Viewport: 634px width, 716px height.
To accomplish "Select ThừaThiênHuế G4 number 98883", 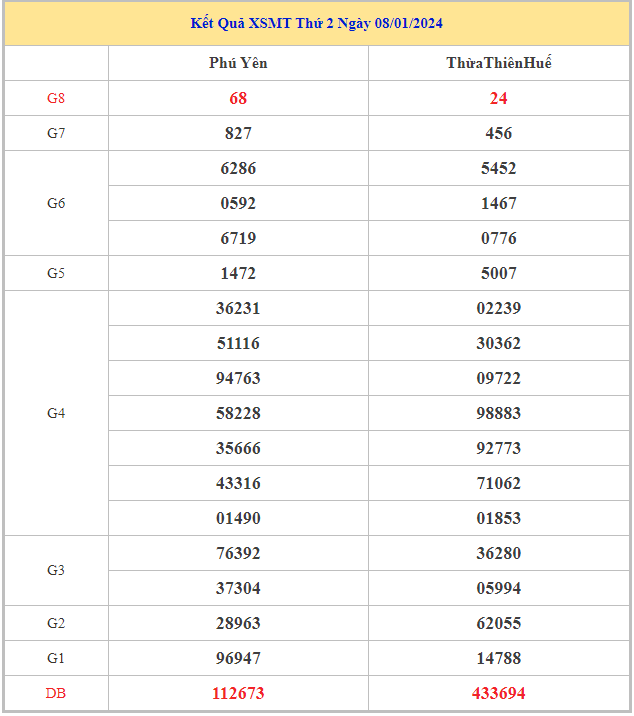I will tap(498, 413).
